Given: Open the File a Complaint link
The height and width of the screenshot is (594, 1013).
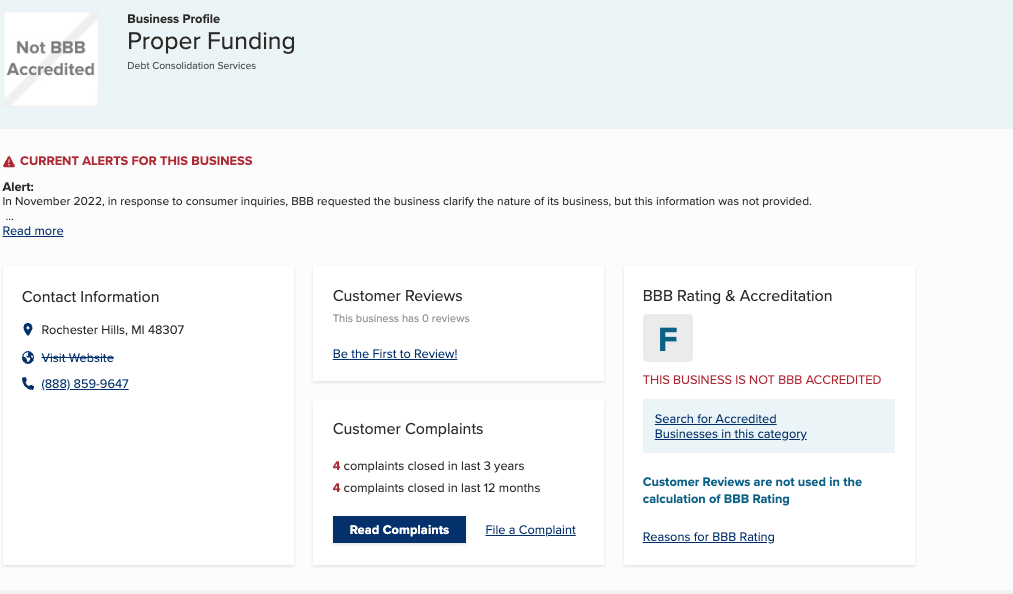Looking at the screenshot, I should tap(530, 530).
